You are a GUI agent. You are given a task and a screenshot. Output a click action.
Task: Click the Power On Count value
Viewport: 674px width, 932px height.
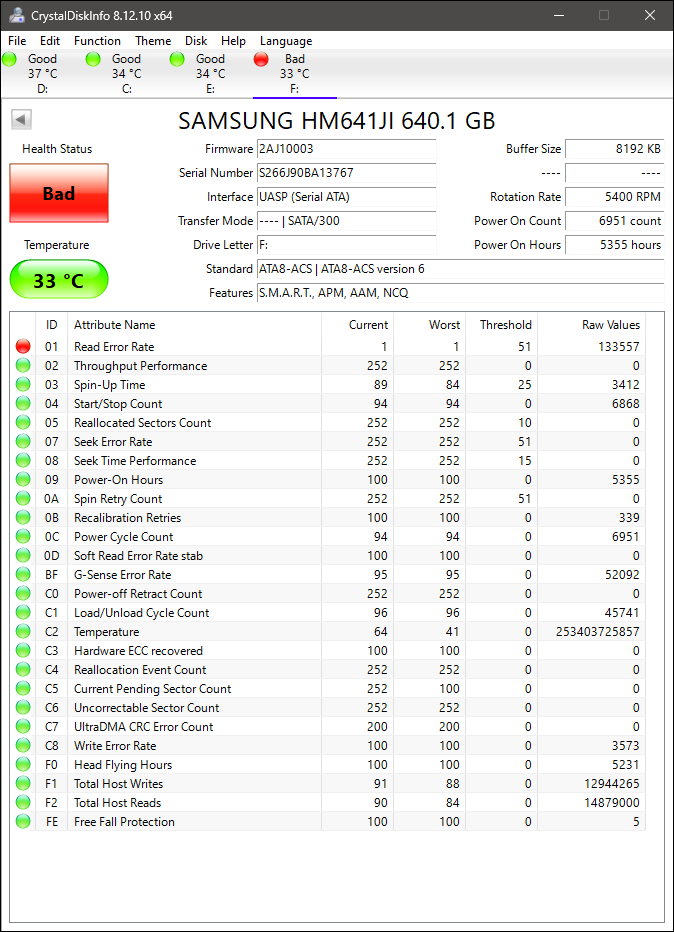click(x=615, y=221)
